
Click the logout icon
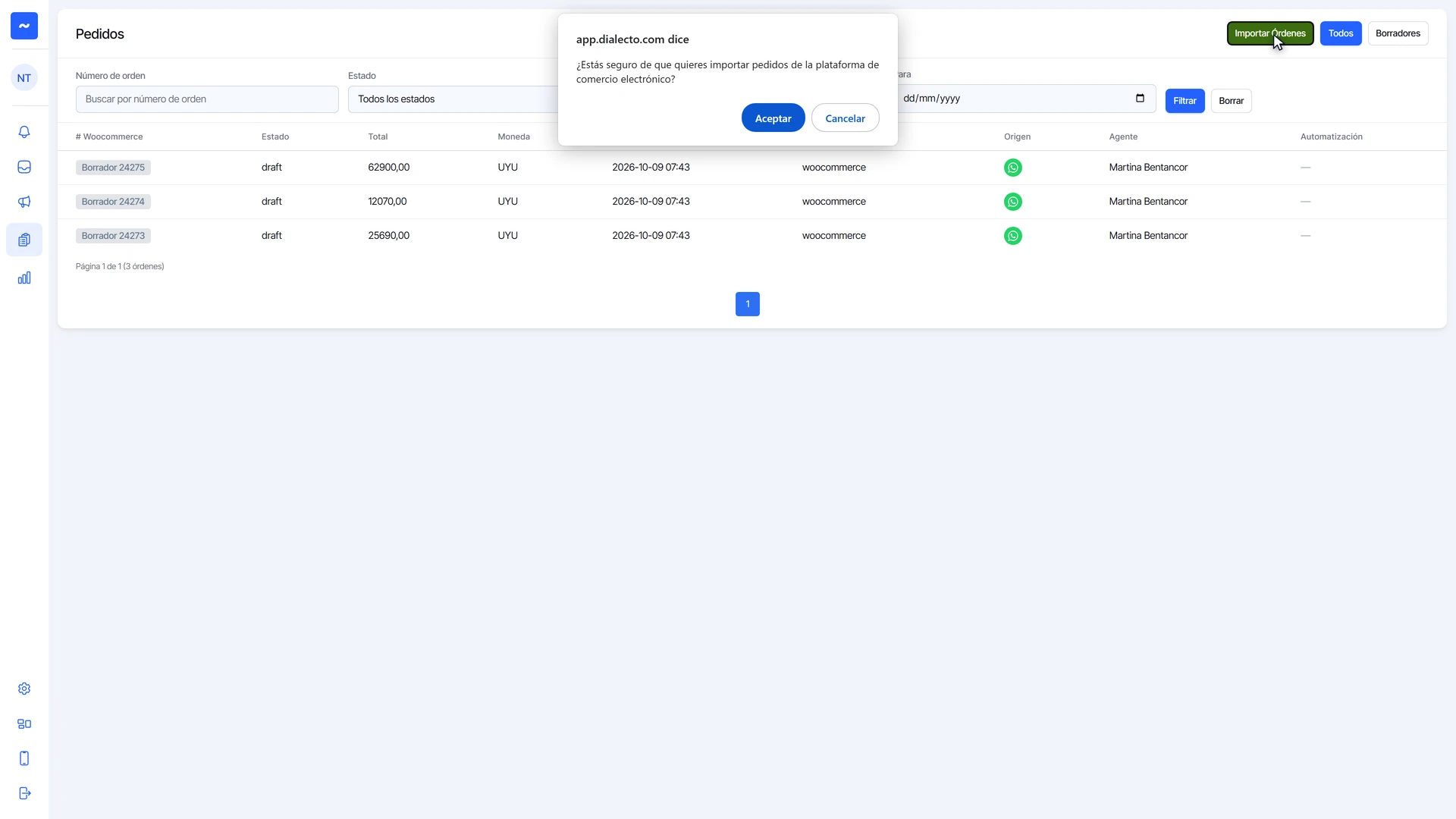pos(24,793)
